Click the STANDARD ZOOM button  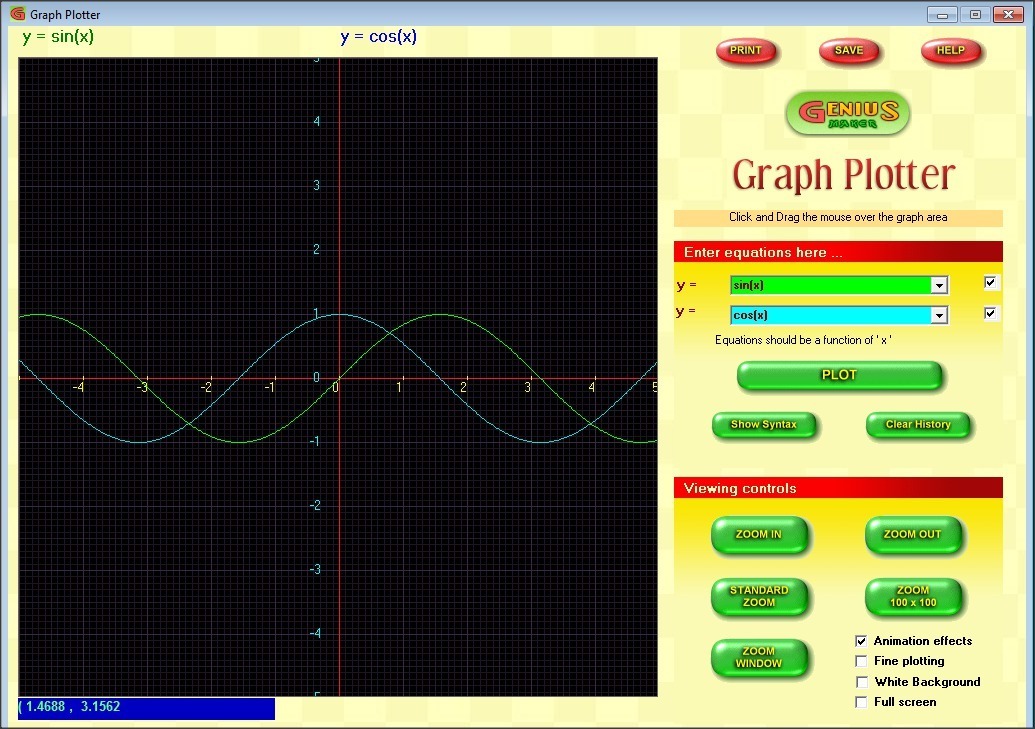coord(759,596)
